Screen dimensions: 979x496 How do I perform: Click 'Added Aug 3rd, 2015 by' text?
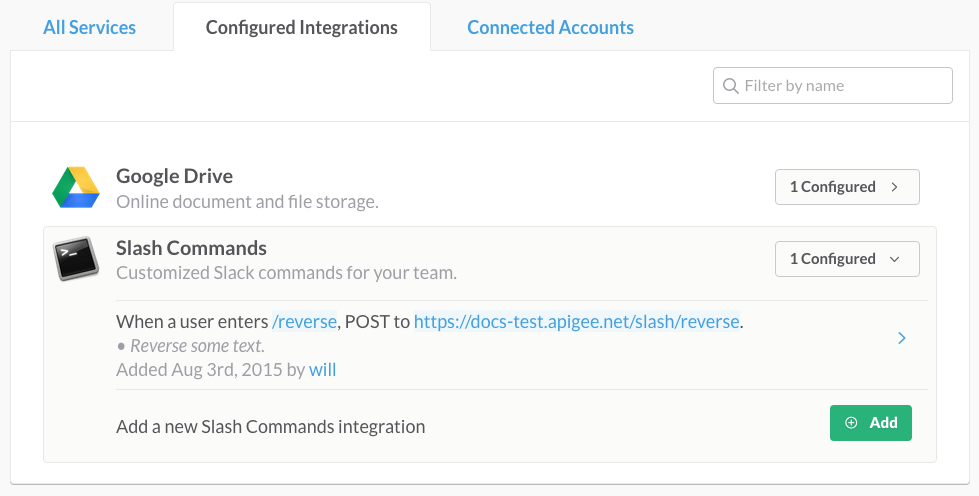tap(210, 370)
